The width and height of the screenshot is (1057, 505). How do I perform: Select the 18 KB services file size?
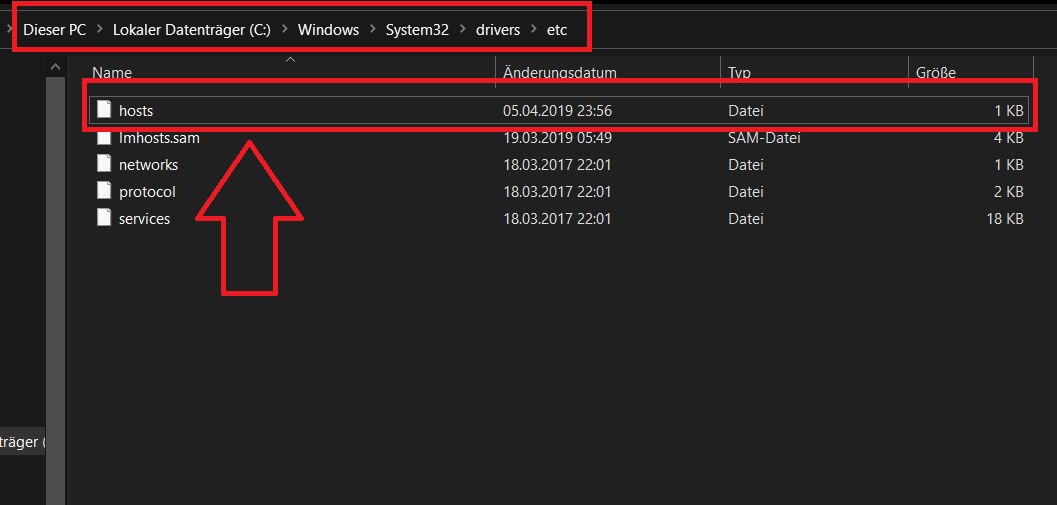(x=1004, y=218)
